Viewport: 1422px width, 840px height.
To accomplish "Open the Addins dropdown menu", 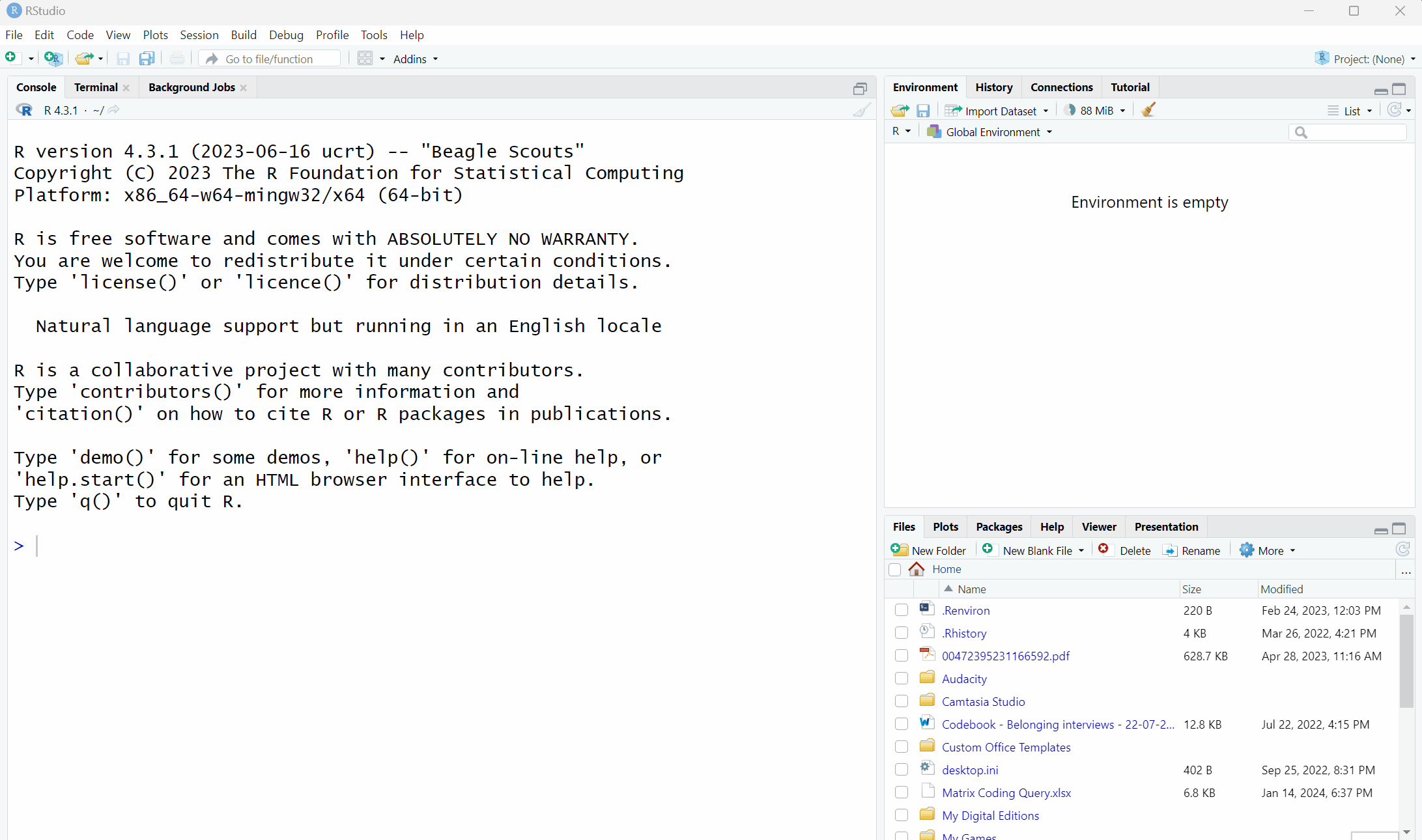I will click(x=416, y=58).
